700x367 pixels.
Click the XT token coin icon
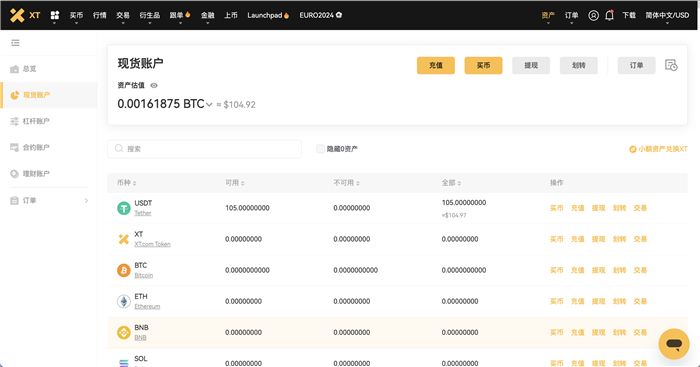[x=124, y=239]
